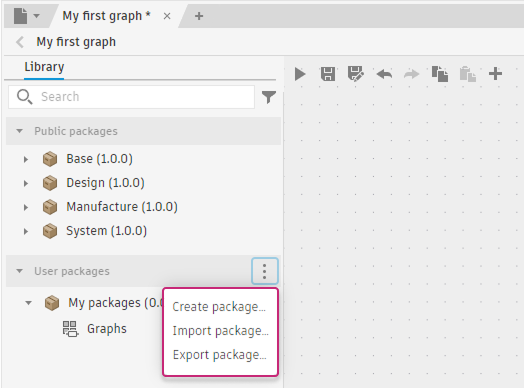Select Base (1.0.0) label
Viewport: 524px width, 388px height.
(99, 159)
